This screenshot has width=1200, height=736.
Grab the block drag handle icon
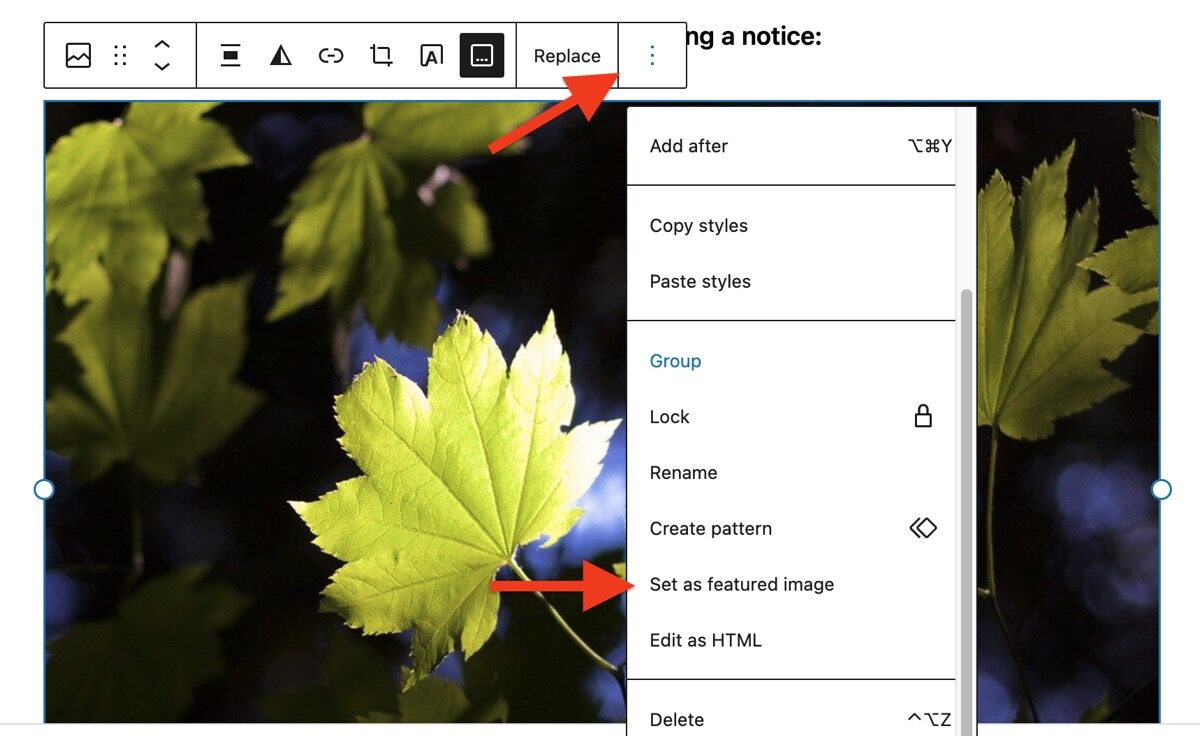[120, 56]
